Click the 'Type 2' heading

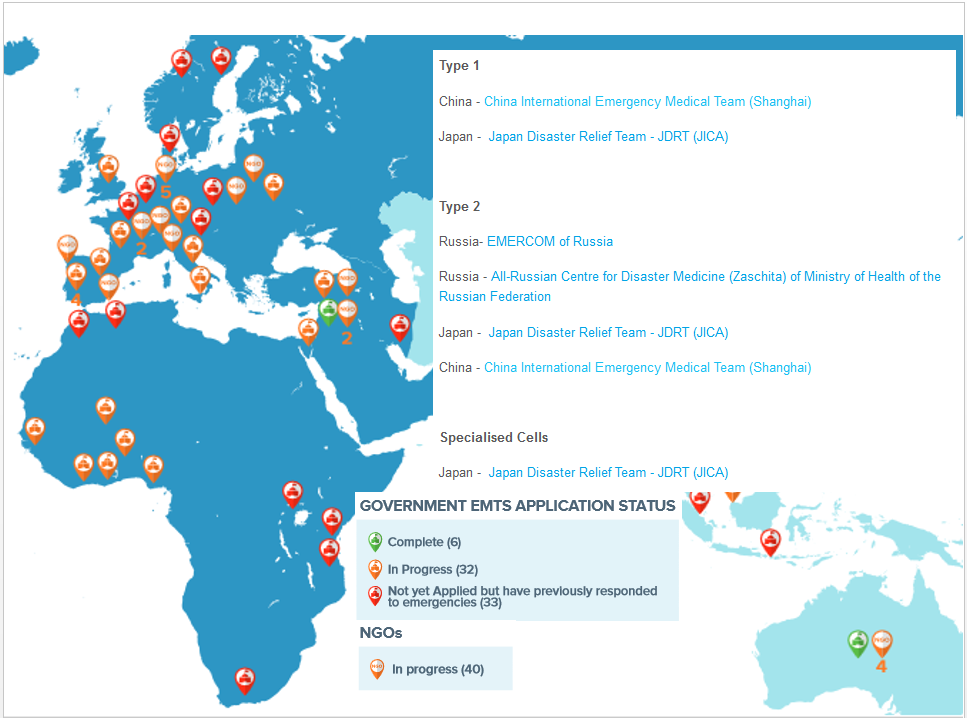459,207
